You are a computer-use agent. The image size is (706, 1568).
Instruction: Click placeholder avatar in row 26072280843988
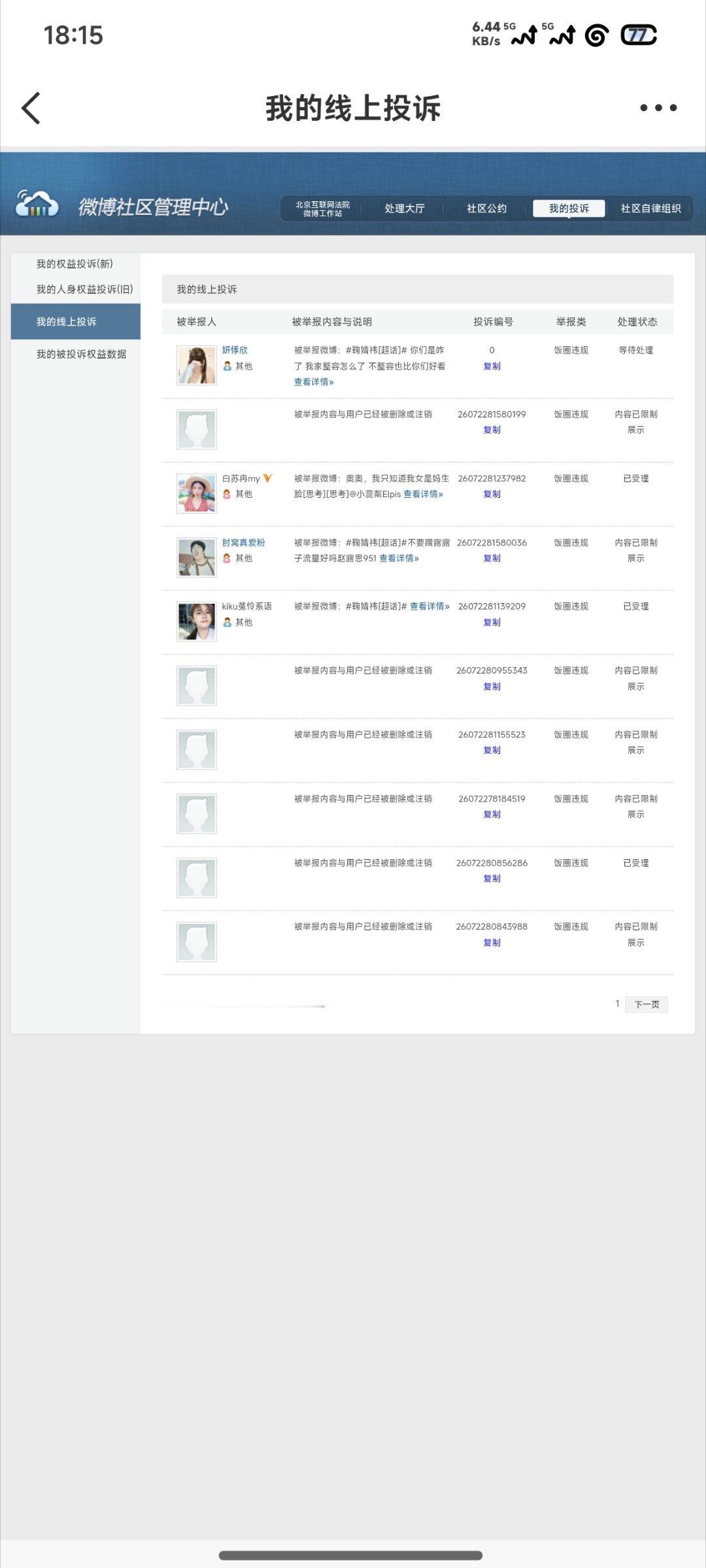point(197,941)
